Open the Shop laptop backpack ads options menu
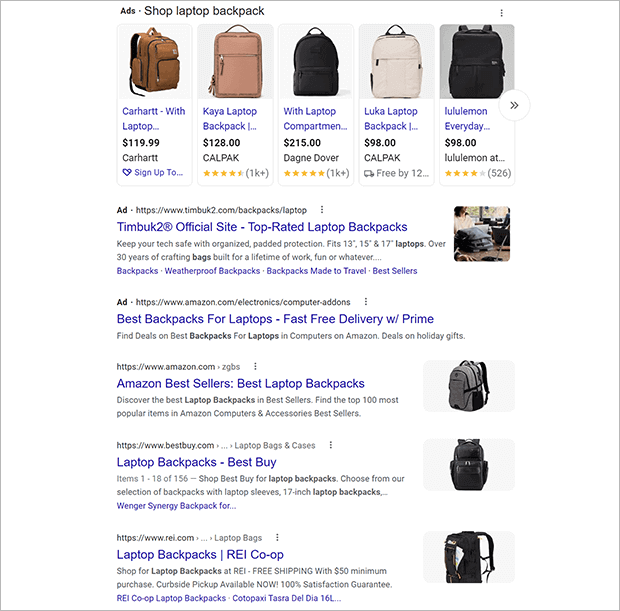The height and width of the screenshot is (611, 620). [x=501, y=13]
